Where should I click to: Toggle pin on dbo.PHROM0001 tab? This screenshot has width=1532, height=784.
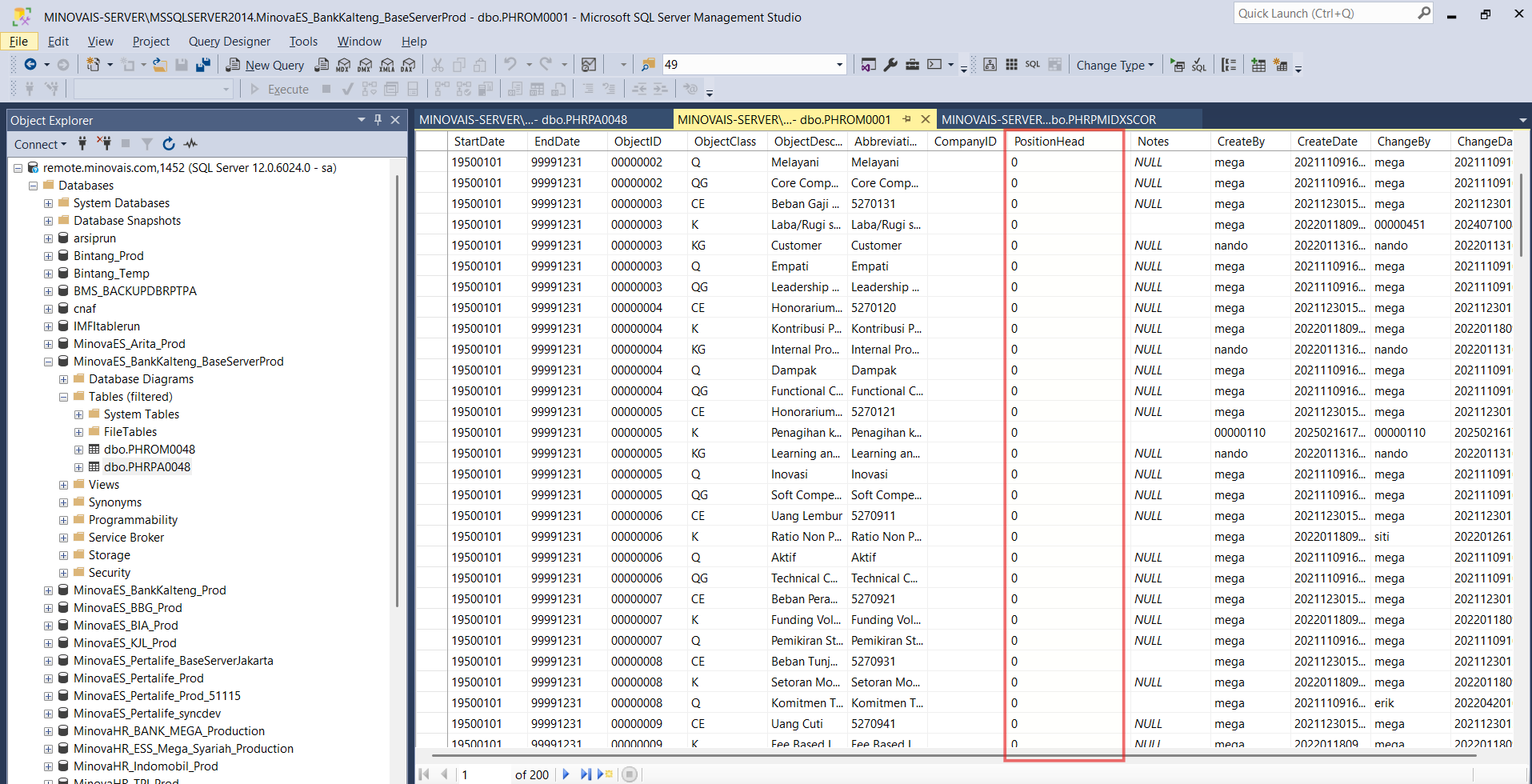coord(906,119)
